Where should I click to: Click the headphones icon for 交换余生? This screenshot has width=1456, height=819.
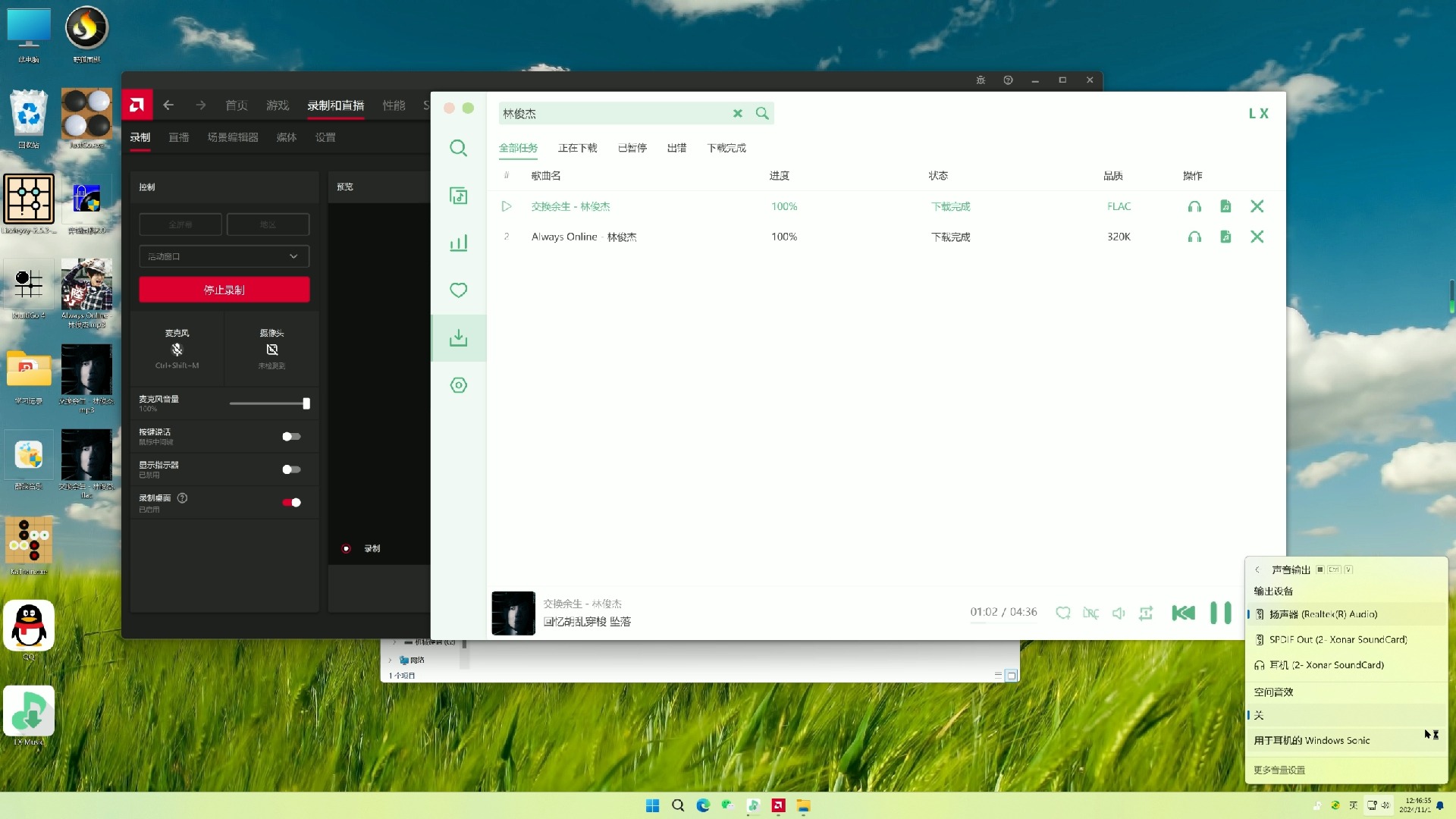[1194, 206]
